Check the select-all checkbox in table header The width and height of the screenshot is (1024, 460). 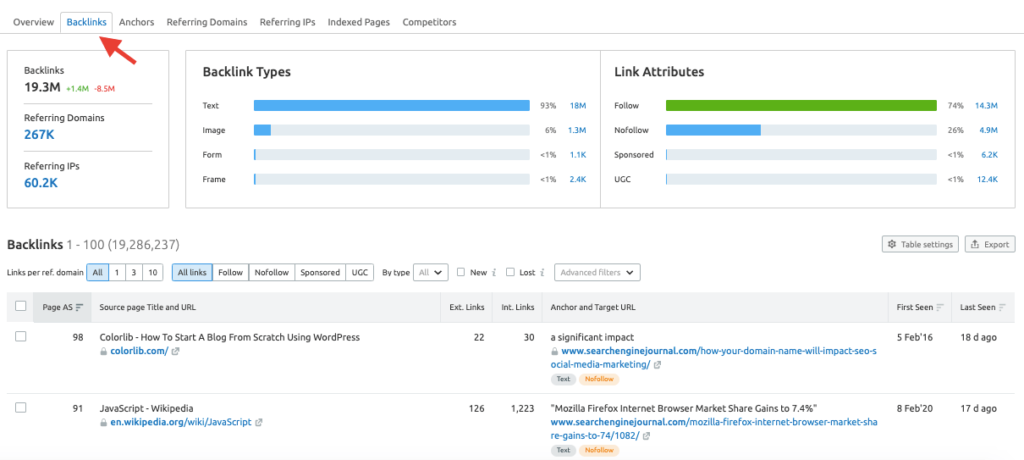[x=20, y=306]
